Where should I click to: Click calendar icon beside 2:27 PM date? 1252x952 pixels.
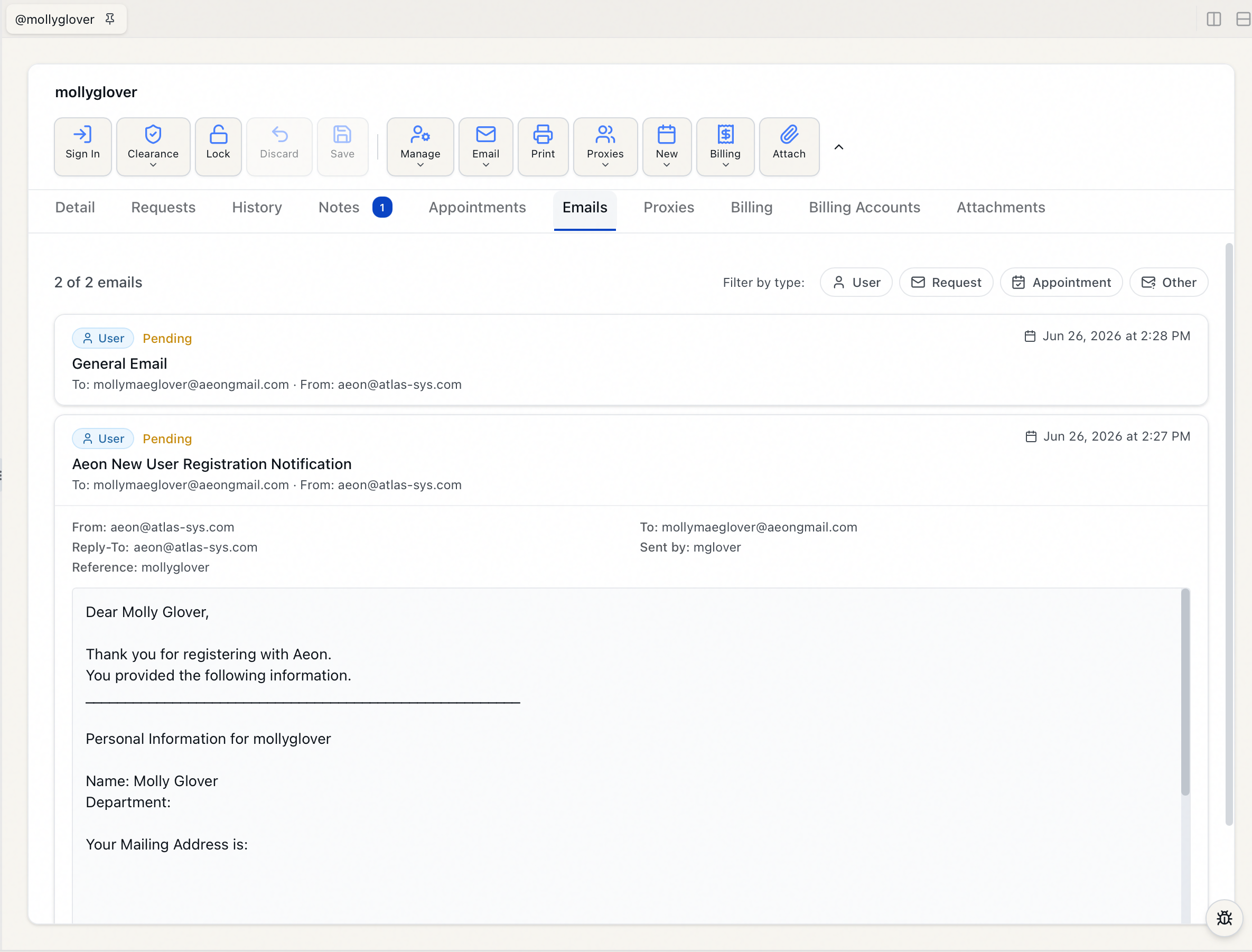click(1031, 436)
